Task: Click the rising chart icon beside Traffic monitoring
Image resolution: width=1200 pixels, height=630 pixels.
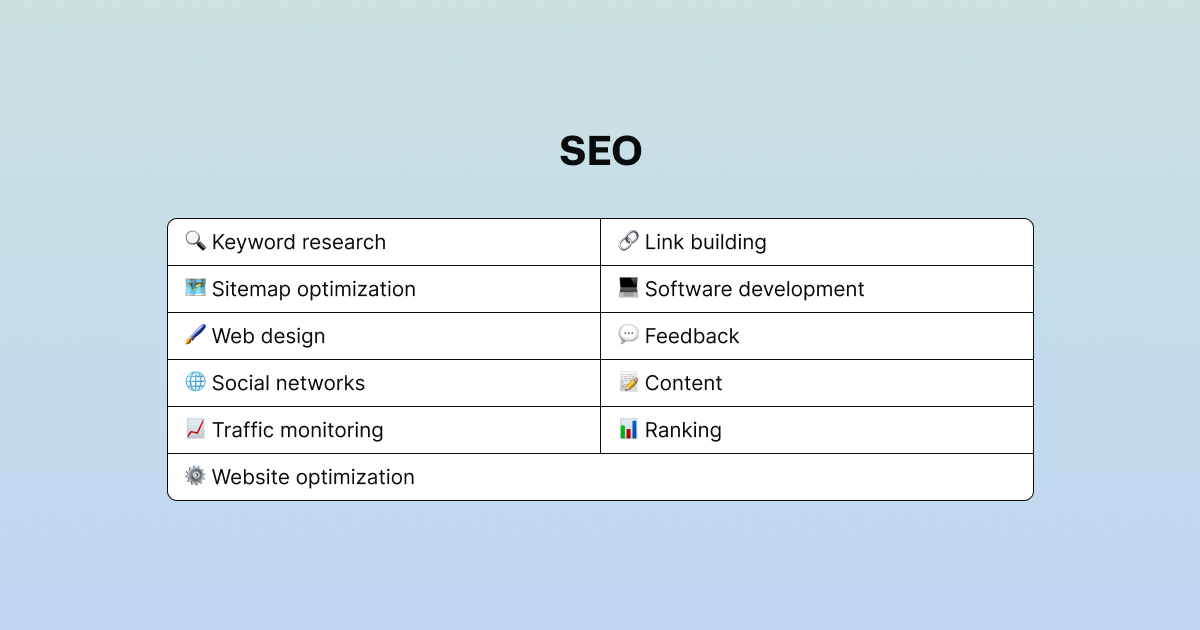Action: coord(195,429)
